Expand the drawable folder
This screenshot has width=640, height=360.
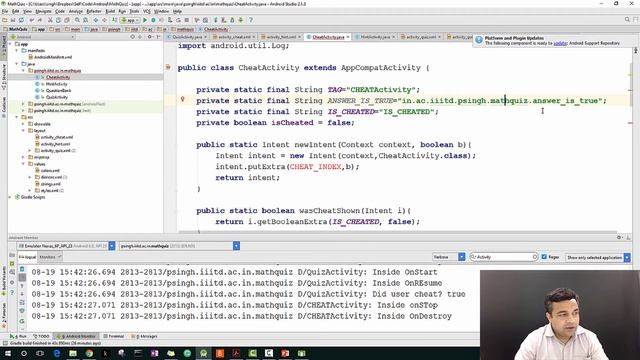pyautogui.click(x=23, y=124)
